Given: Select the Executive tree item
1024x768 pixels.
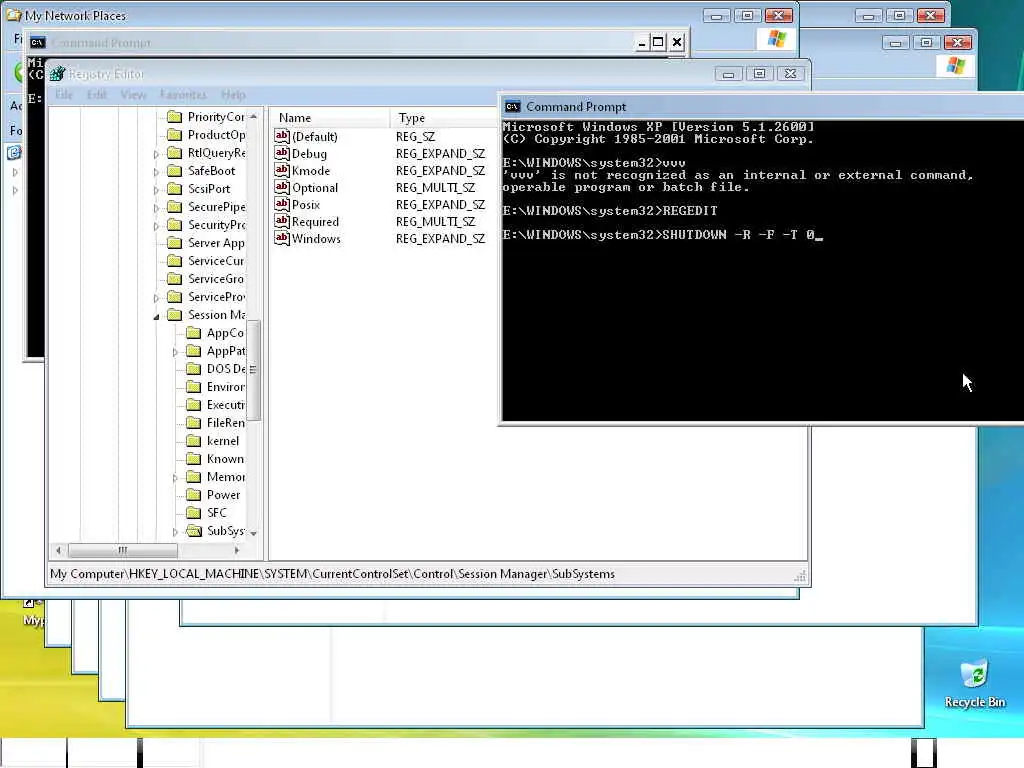Looking at the screenshot, I should coord(225,405).
